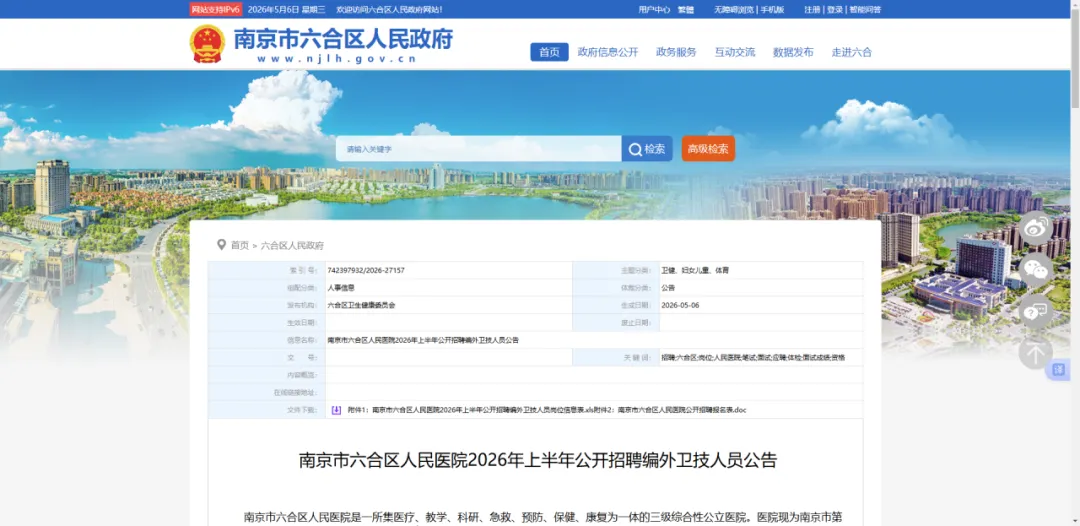Open the WeChat floating icon
1080x526 pixels.
click(x=1035, y=270)
